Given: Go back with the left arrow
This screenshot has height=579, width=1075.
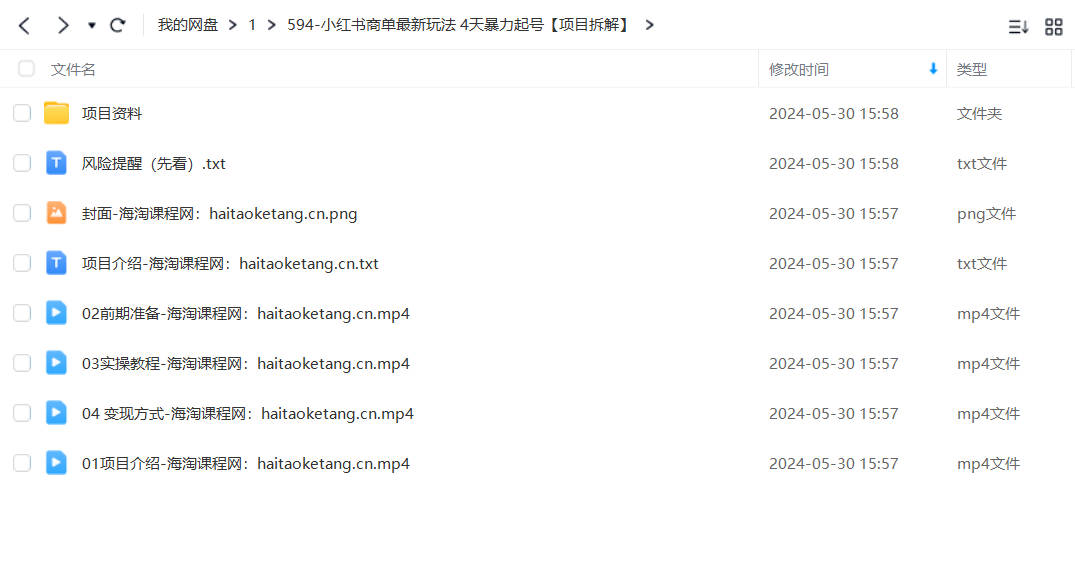Looking at the screenshot, I should 25,26.
